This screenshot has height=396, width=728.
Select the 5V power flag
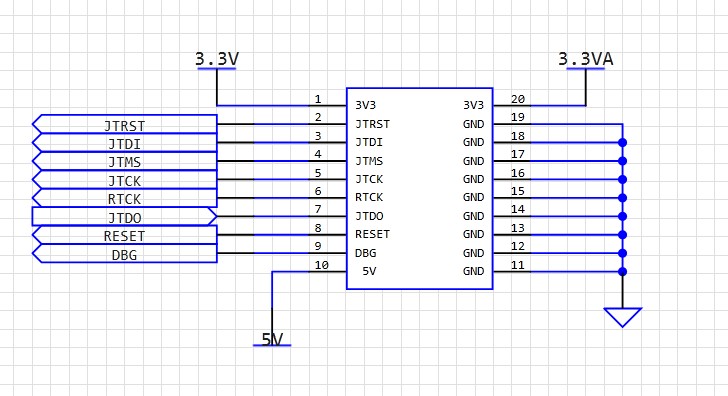point(272,340)
